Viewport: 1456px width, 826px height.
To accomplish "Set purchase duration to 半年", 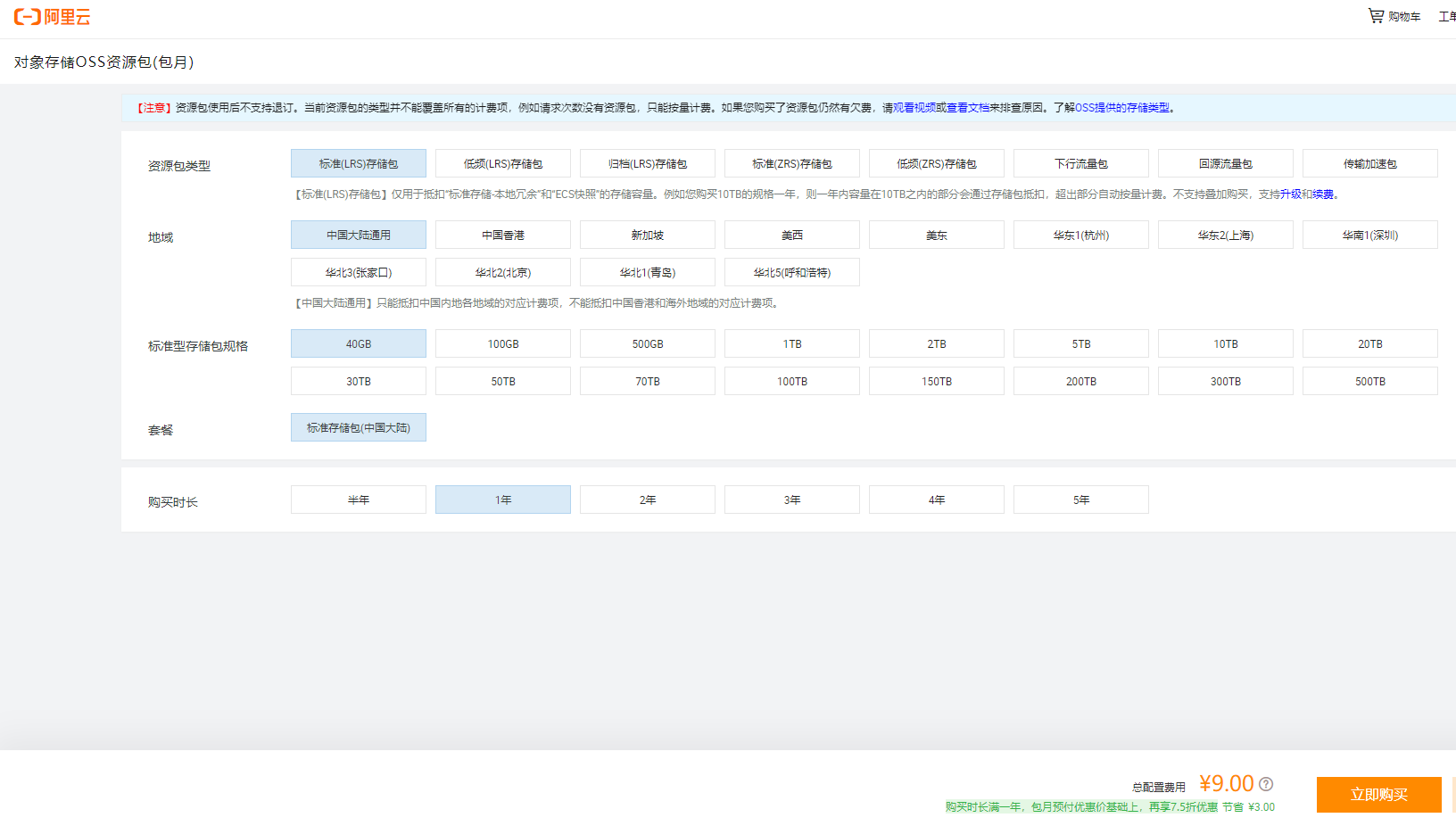I will pyautogui.click(x=359, y=500).
